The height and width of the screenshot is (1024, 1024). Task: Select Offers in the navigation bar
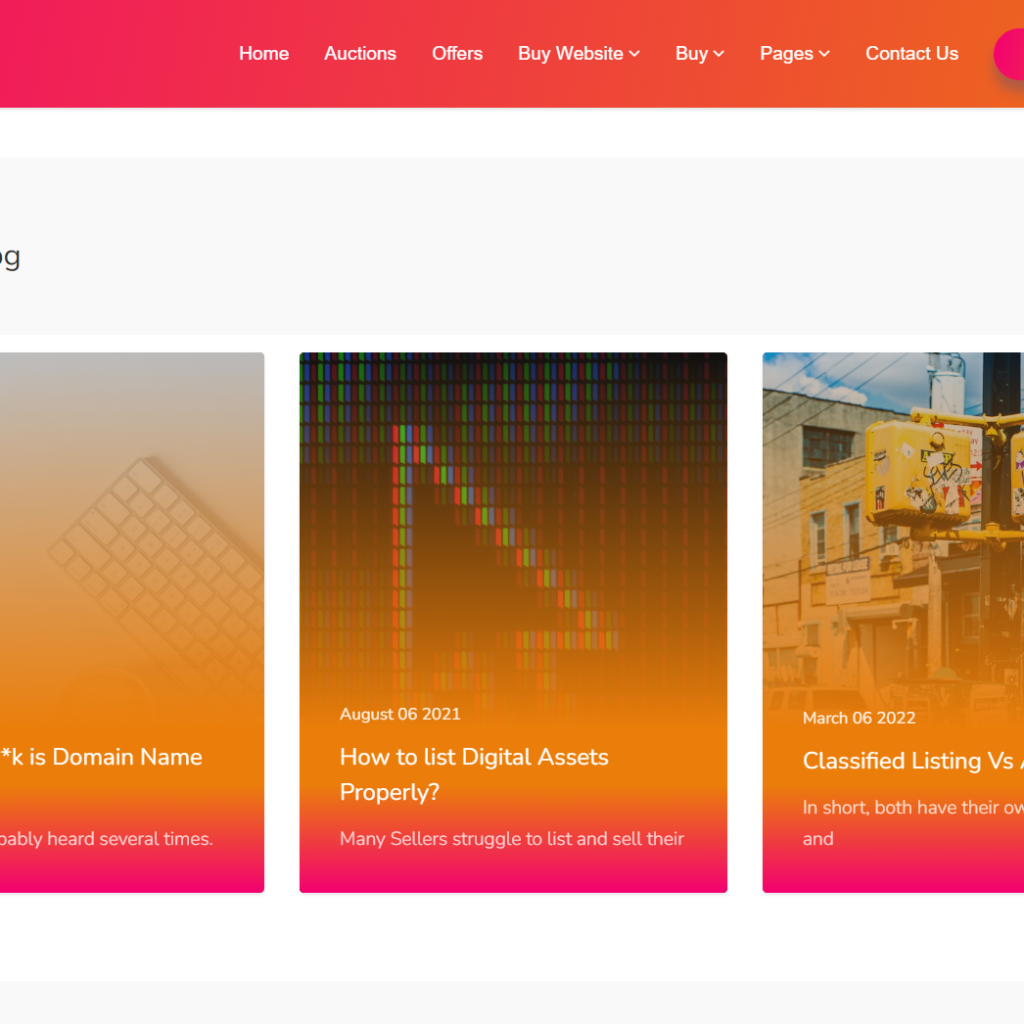point(457,54)
